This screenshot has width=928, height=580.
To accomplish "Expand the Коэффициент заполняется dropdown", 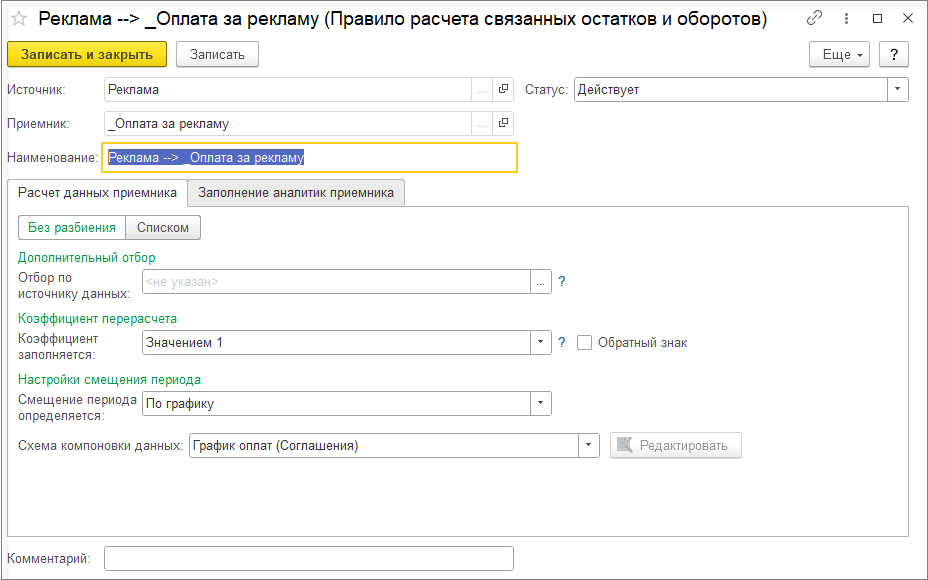I will 541,343.
